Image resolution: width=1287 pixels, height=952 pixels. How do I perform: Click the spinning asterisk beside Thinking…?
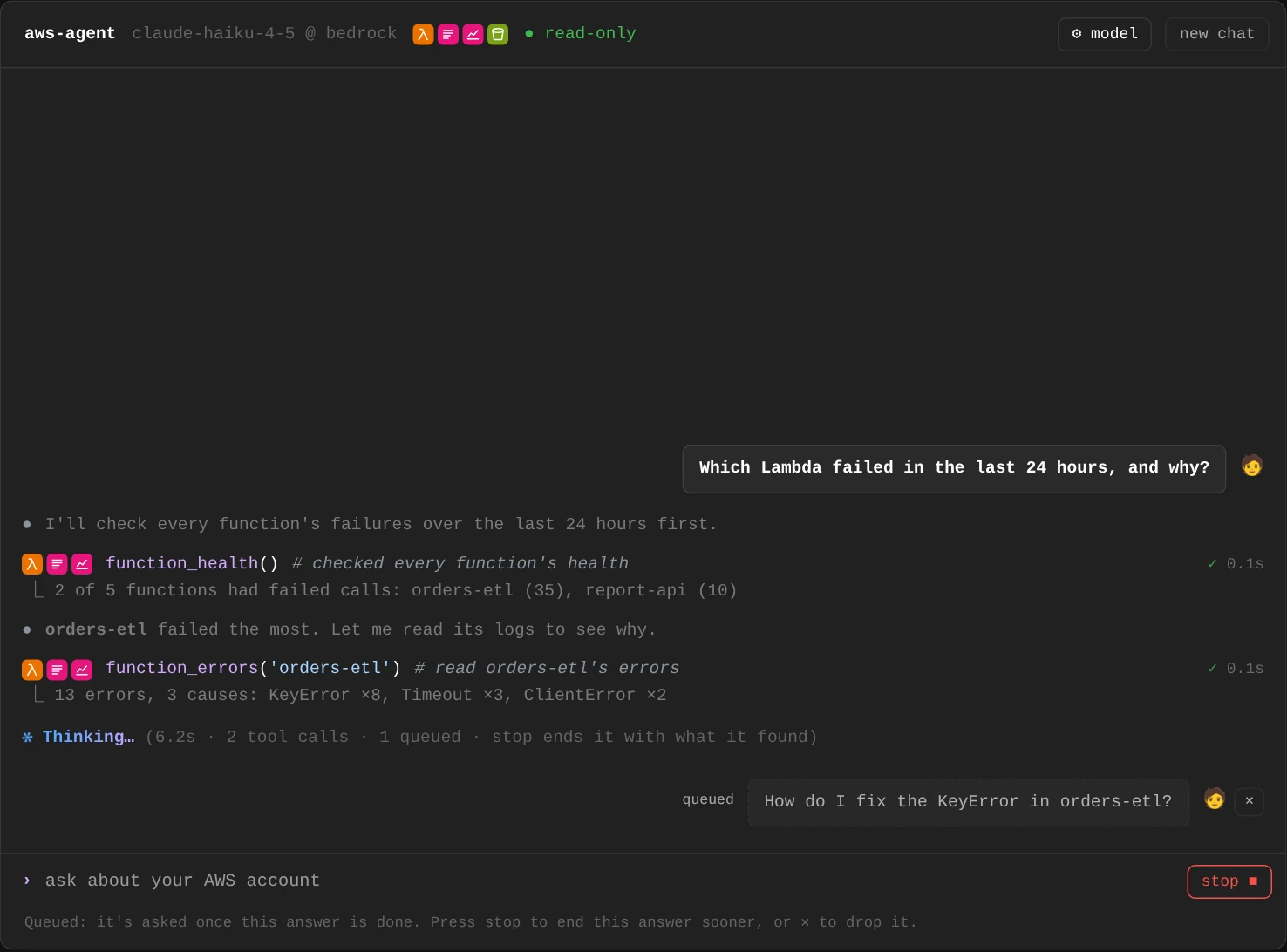[x=28, y=738]
